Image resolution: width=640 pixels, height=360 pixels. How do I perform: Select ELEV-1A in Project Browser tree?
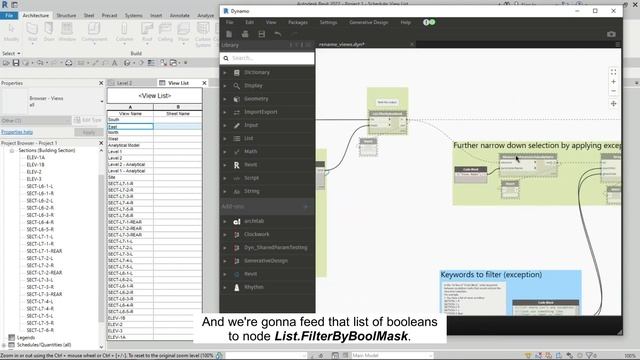pos(36,158)
